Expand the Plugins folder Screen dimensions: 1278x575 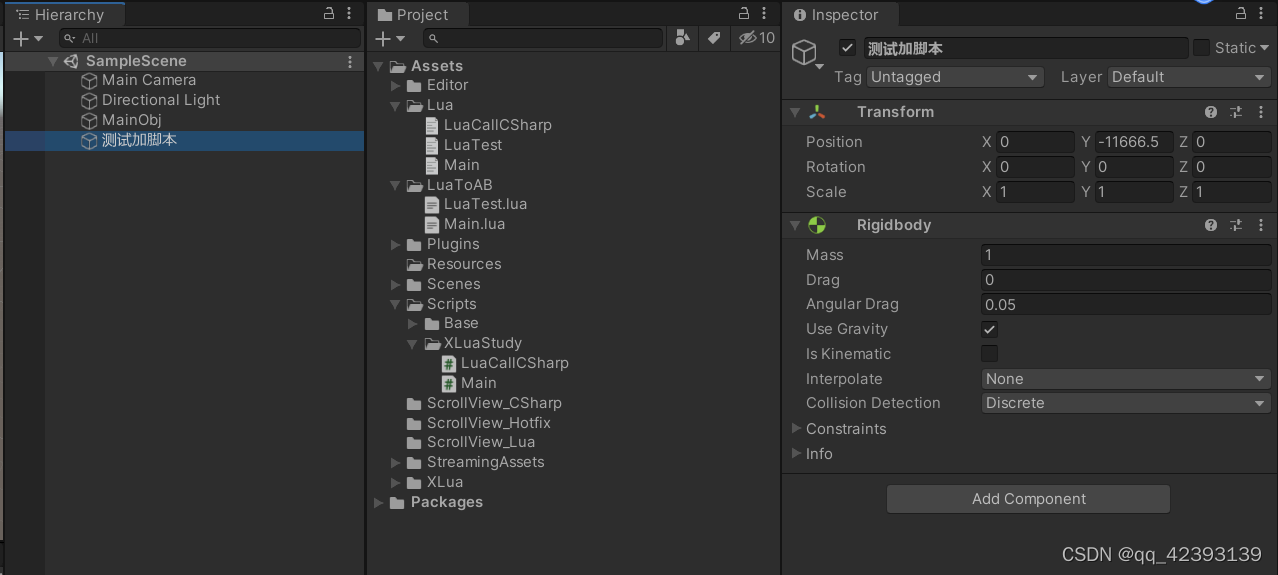(x=396, y=244)
